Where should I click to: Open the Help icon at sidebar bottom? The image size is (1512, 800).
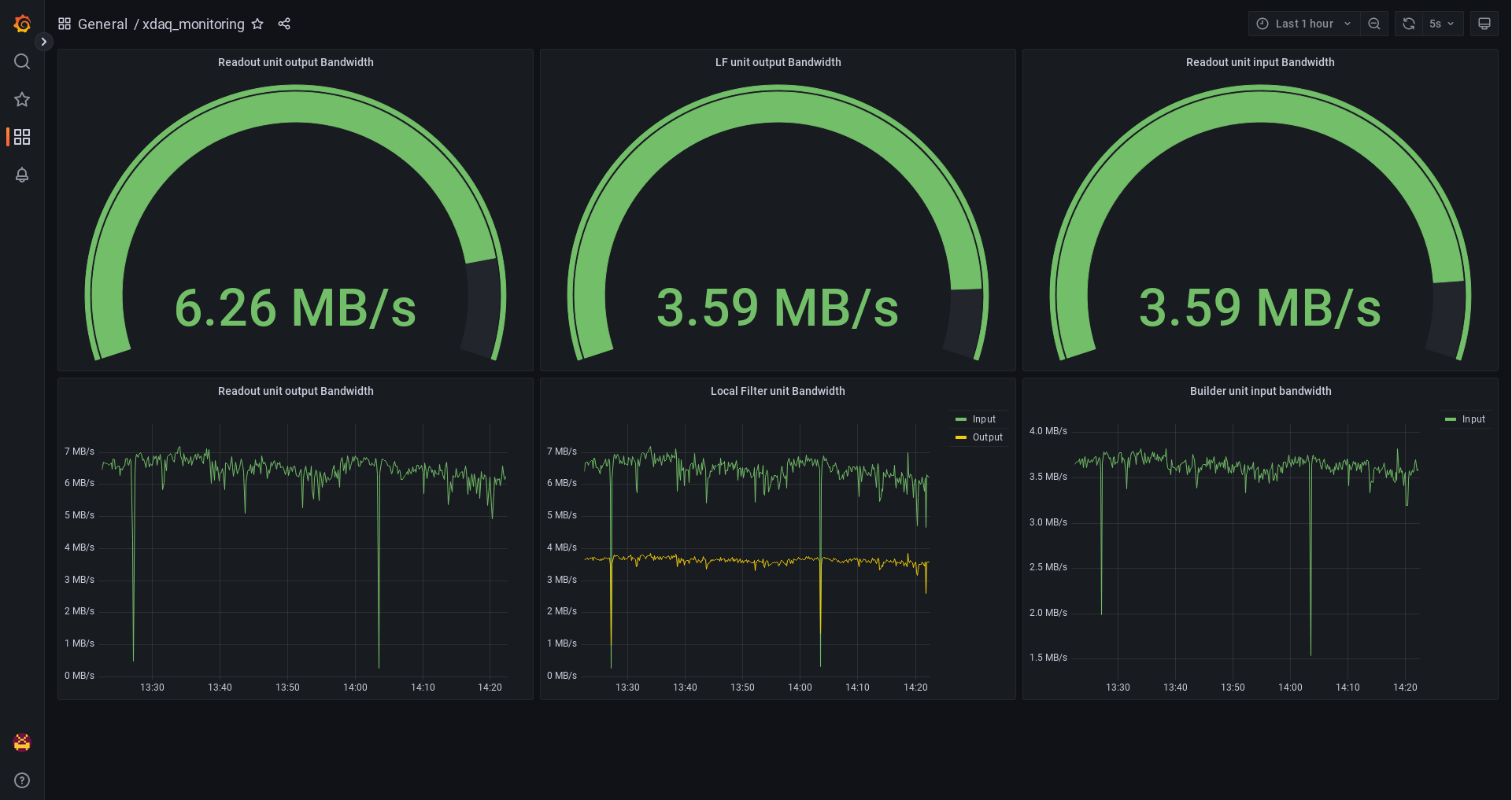click(21, 780)
